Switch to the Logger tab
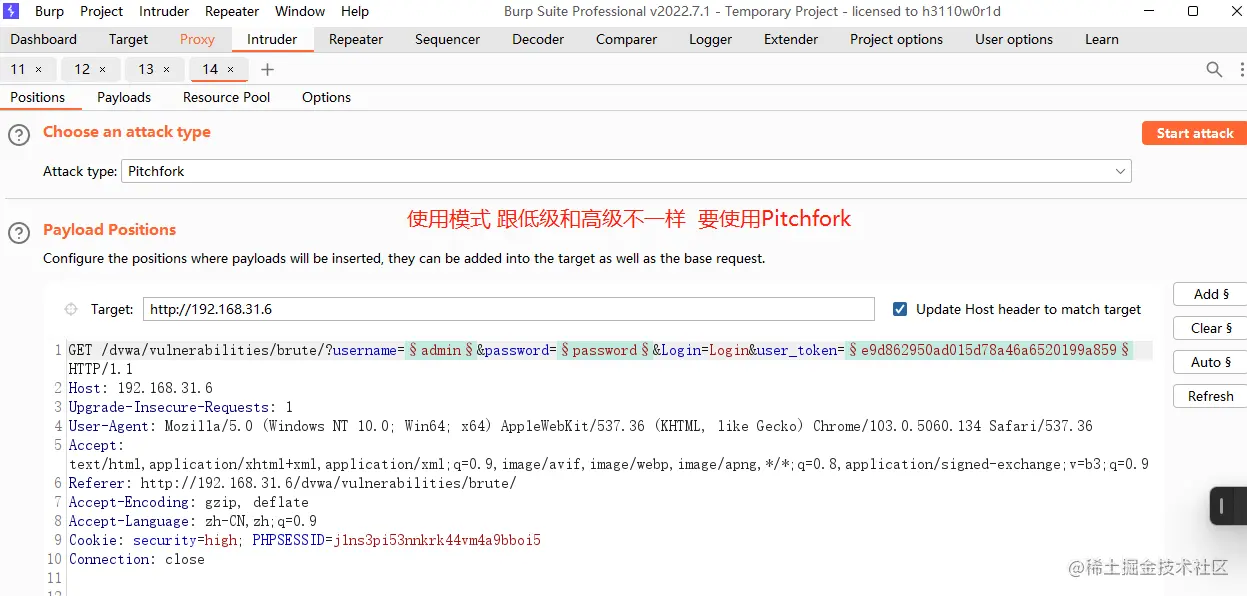This screenshot has height=596, width=1247. coord(710,39)
